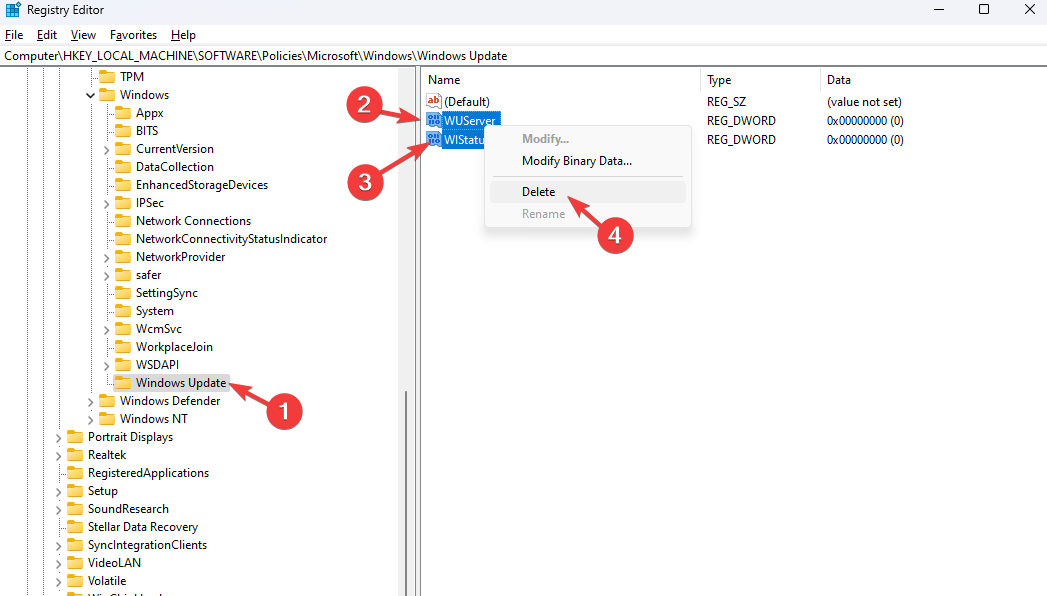Select the Setup key
The width and height of the screenshot is (1047, 596).
(103, 491)
